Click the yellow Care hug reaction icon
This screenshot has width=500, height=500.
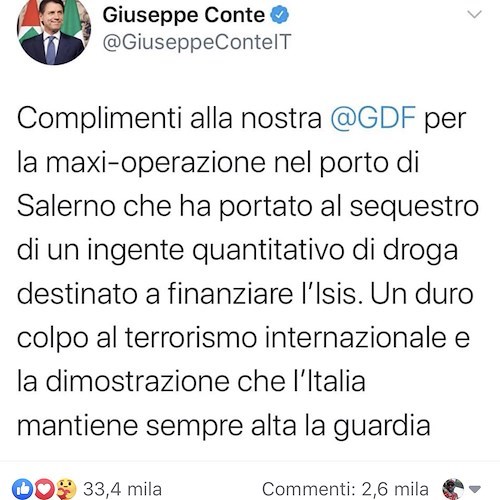66,489
